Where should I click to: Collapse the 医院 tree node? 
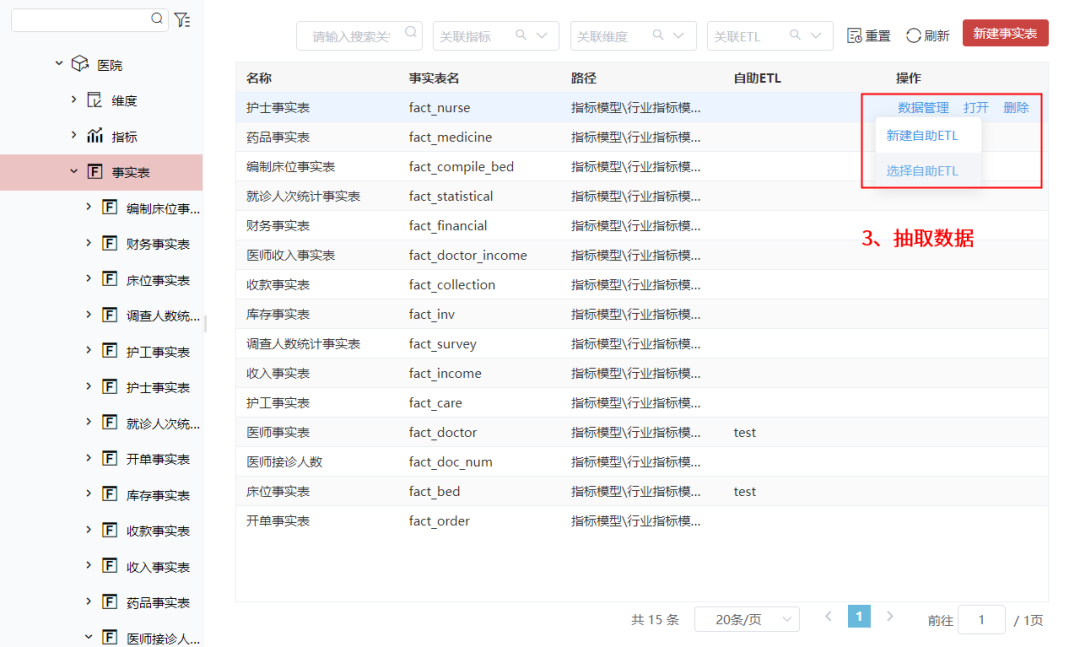pos(59,63)
